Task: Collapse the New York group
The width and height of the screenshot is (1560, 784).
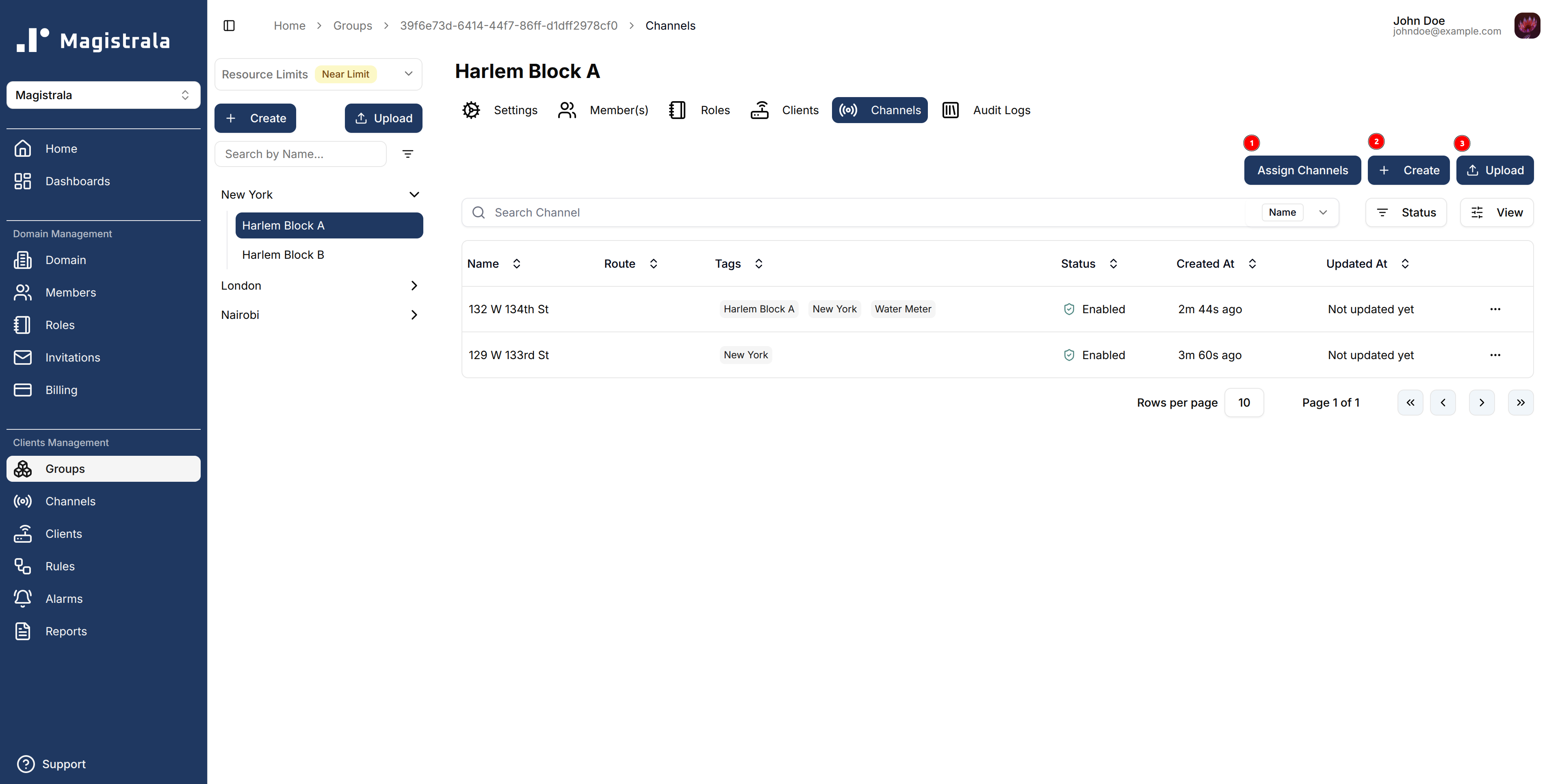Action: tap(414, 194)
